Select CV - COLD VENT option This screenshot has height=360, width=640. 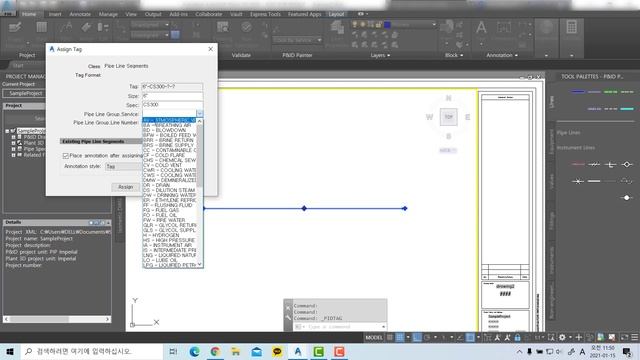click(x=169, y=165)
